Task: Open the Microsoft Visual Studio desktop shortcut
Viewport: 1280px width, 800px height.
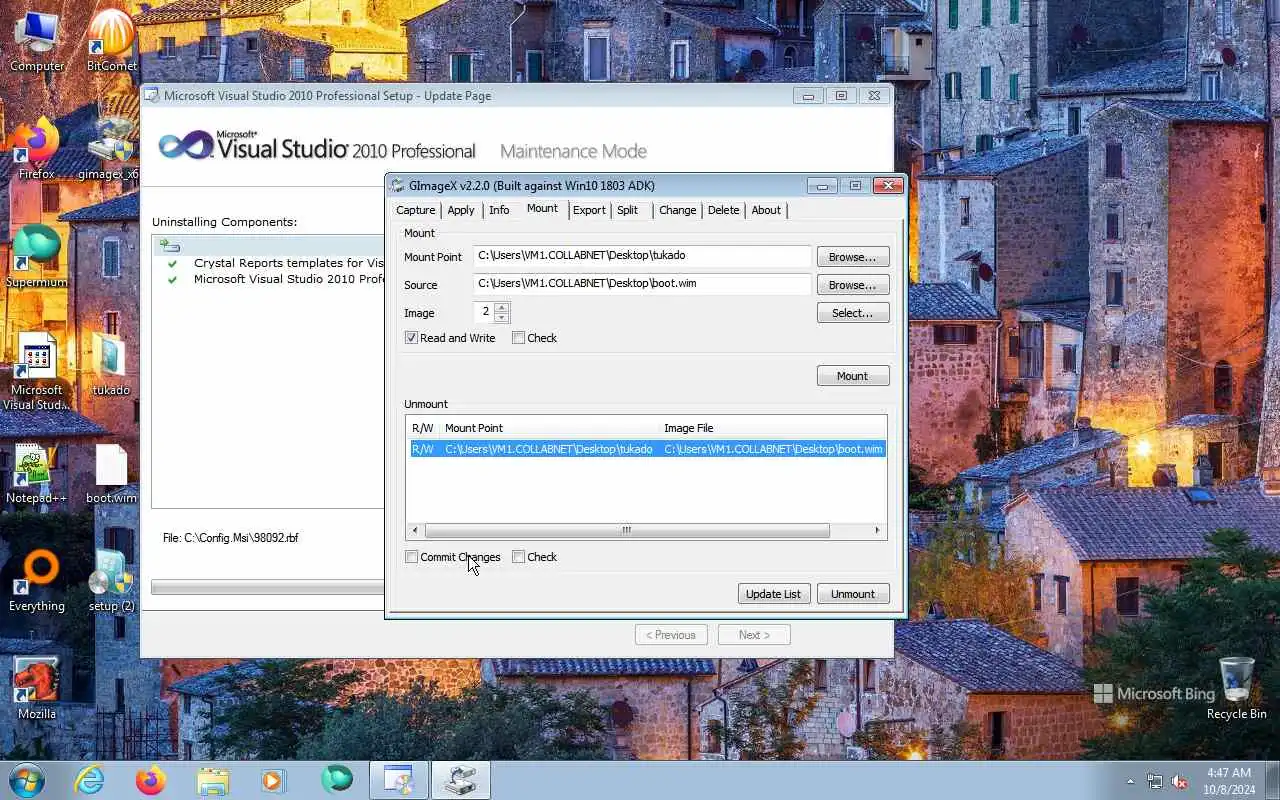Action: pos(37,372)
